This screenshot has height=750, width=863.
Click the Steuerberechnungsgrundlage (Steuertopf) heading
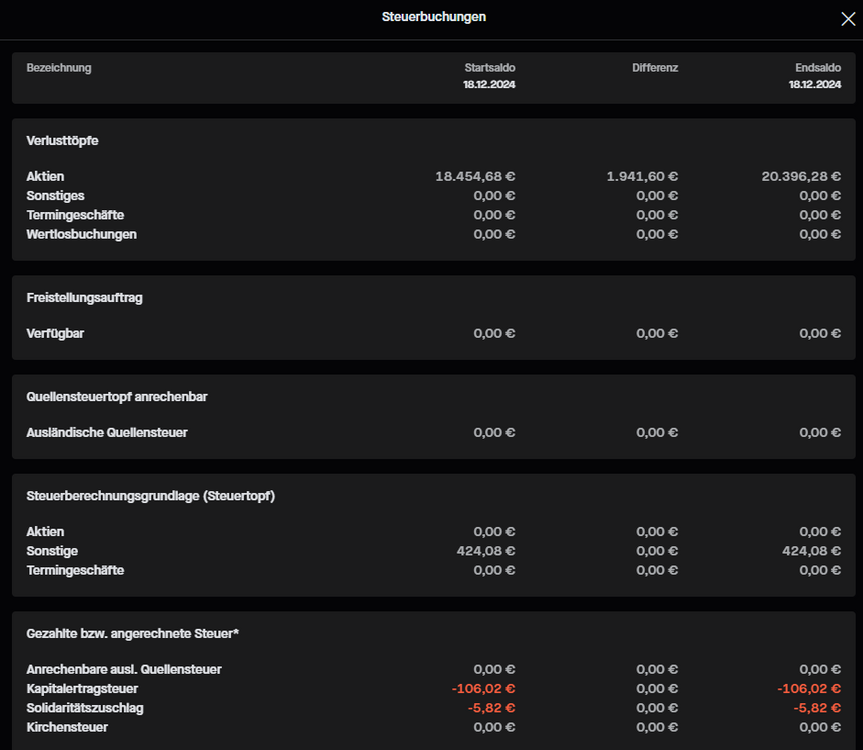(x=150, y=496)
